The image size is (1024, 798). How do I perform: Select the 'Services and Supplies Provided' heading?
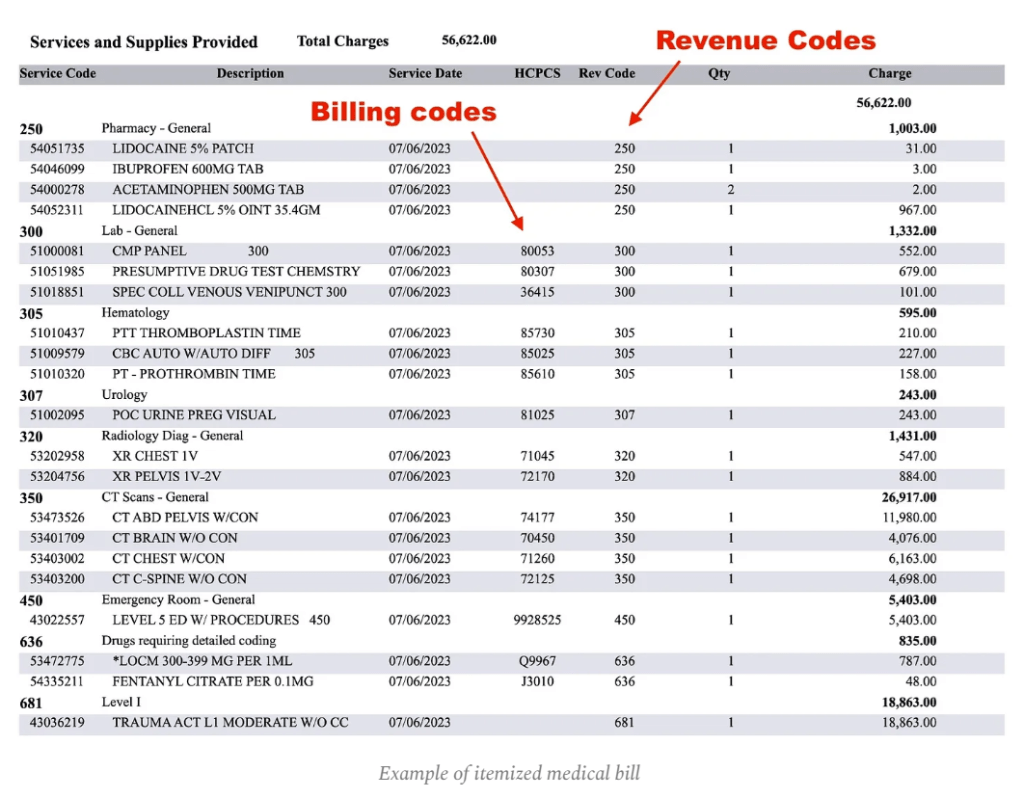pos(144,42)
